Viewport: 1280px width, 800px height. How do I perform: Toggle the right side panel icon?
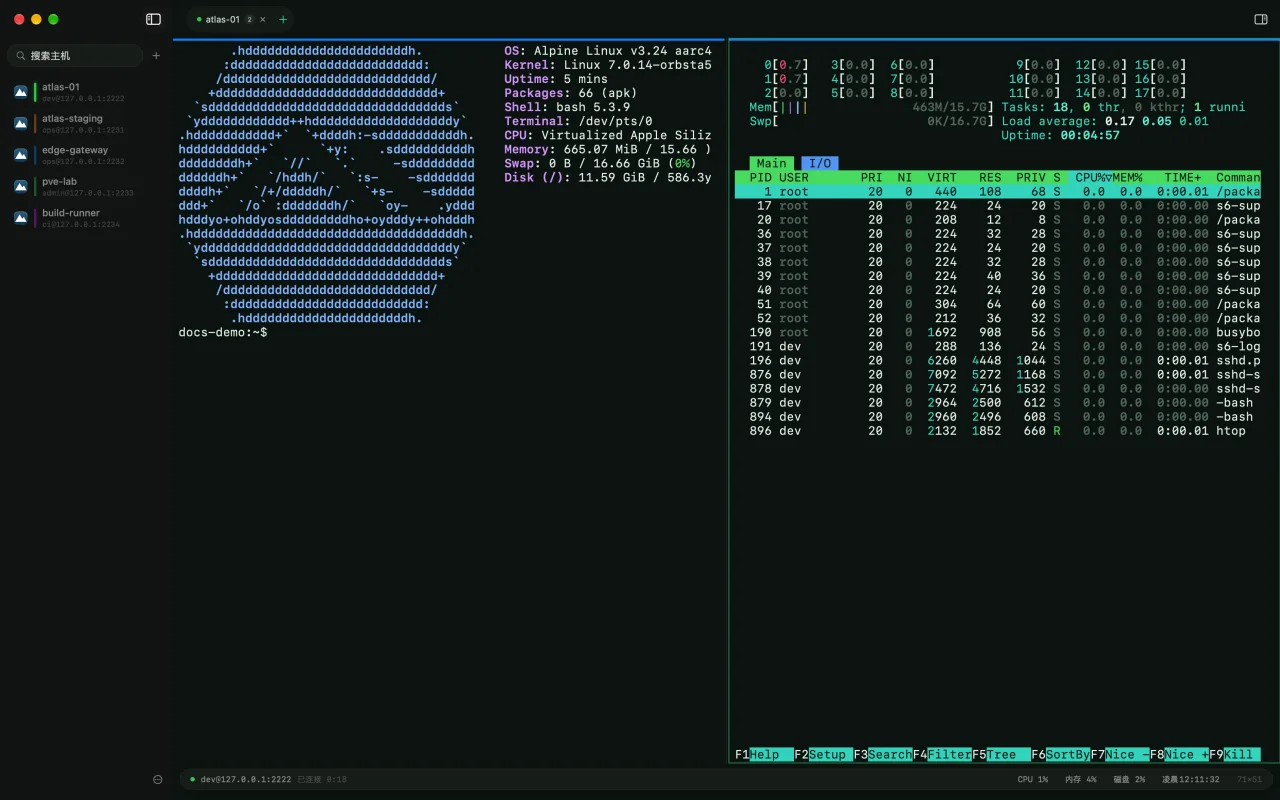pos(1260,19)
